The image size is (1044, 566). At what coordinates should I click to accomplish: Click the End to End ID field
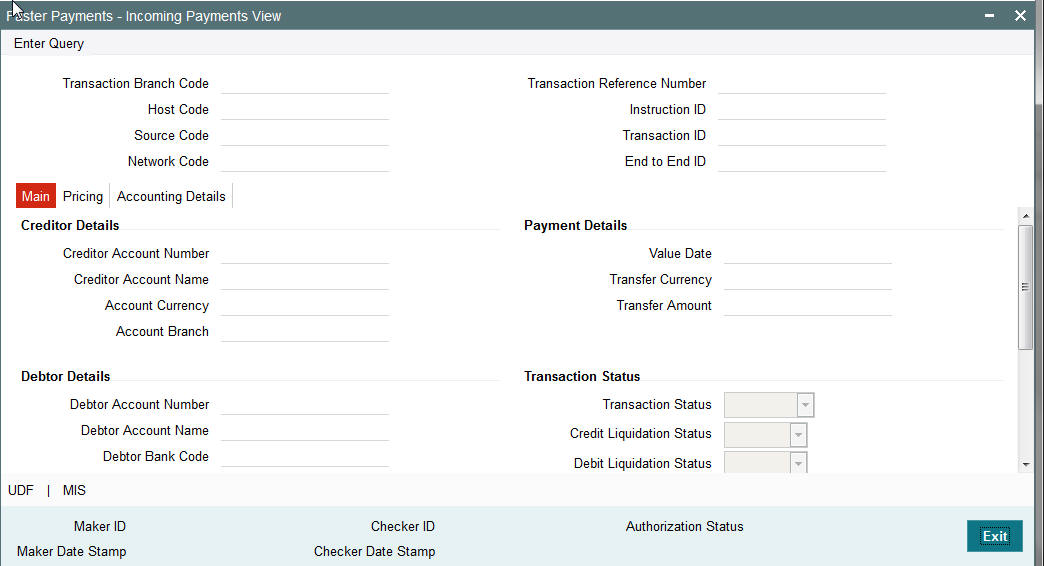coord(802,162)
